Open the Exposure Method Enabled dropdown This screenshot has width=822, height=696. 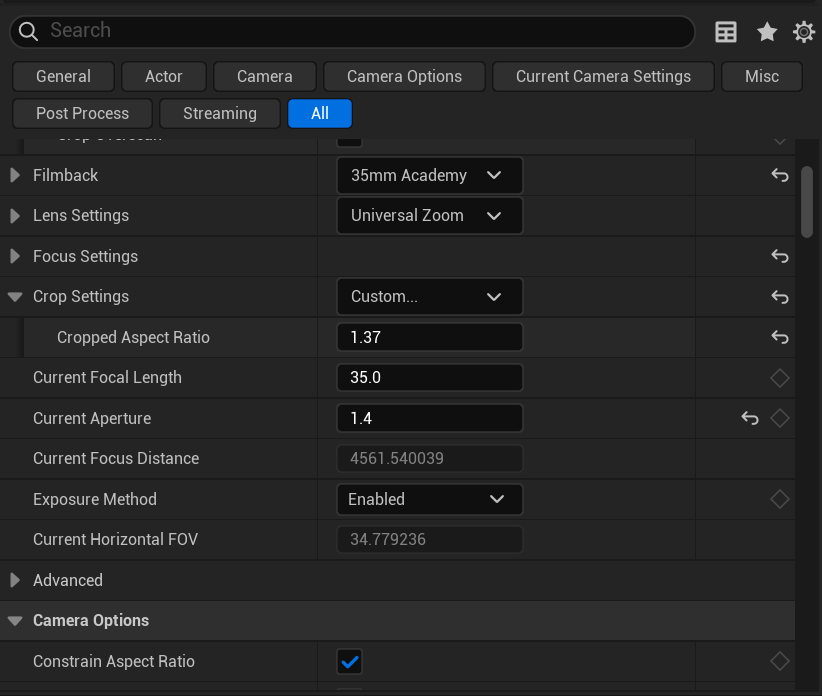coord(429,499)
